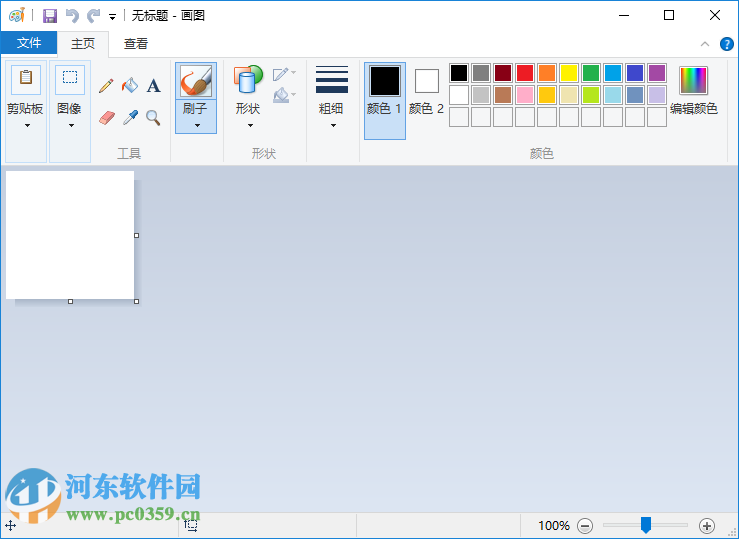Click the selection size icon in status bar
739x539 pixels.
(191, 525)
